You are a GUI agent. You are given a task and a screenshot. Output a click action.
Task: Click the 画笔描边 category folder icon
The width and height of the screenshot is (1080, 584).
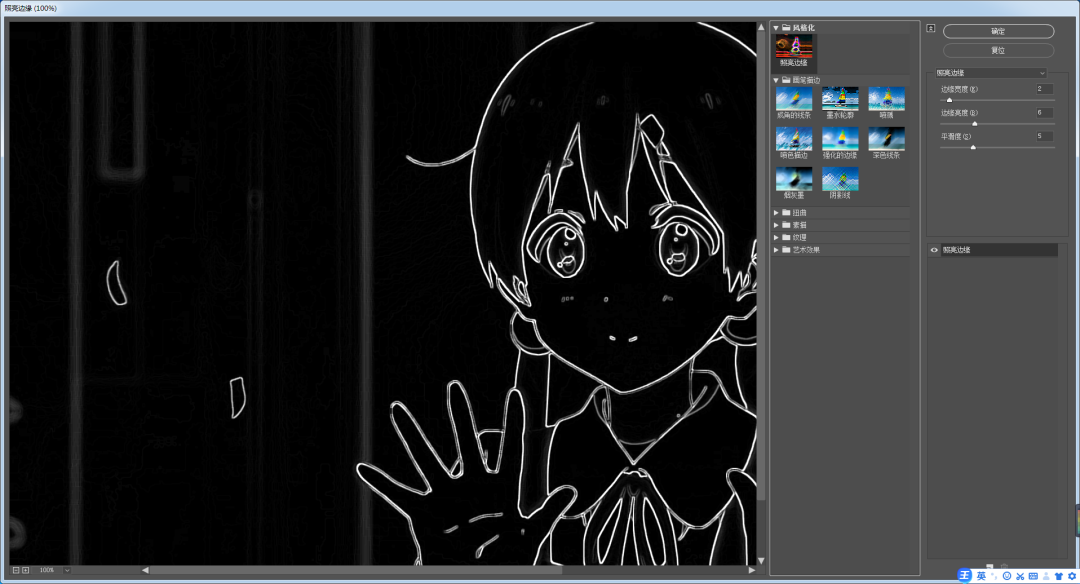(786, 81)
